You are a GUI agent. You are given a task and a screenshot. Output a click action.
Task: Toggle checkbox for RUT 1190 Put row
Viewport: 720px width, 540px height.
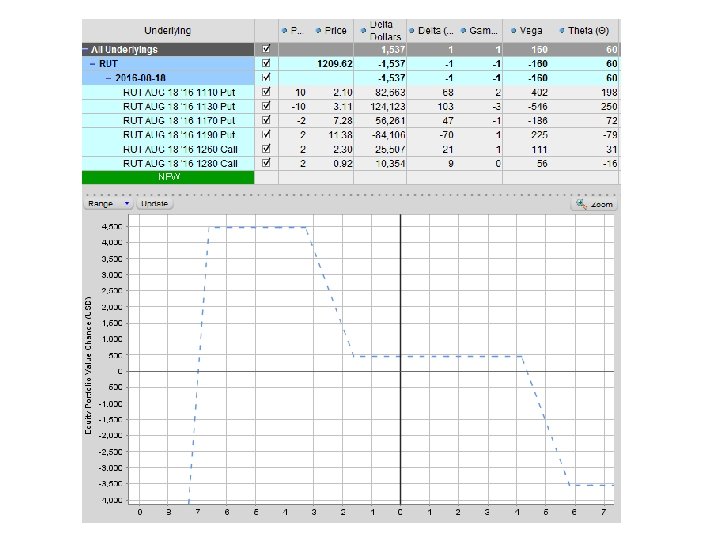point(265,134)
